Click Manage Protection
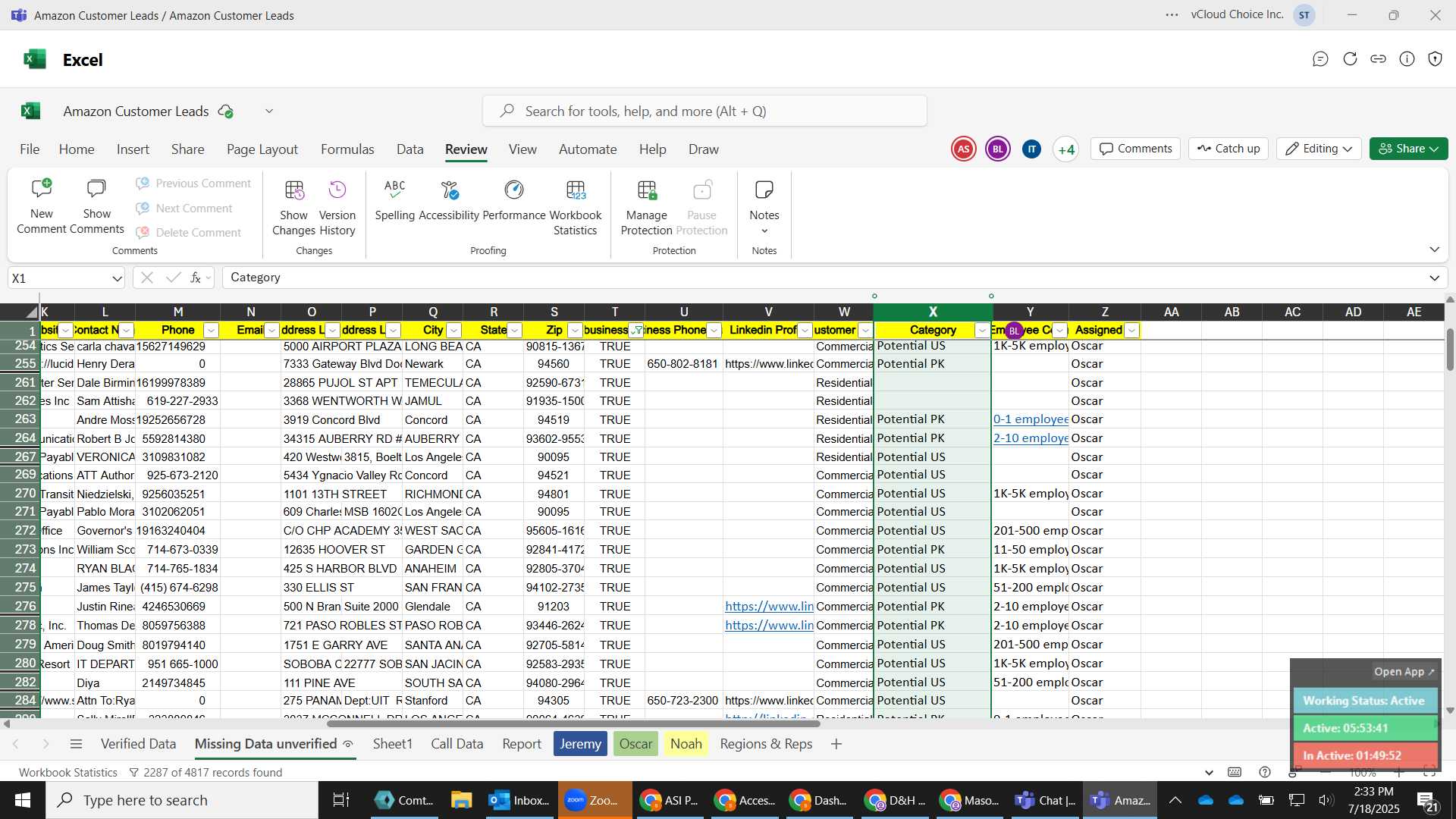1456x819 pixels. coord(646,208)
